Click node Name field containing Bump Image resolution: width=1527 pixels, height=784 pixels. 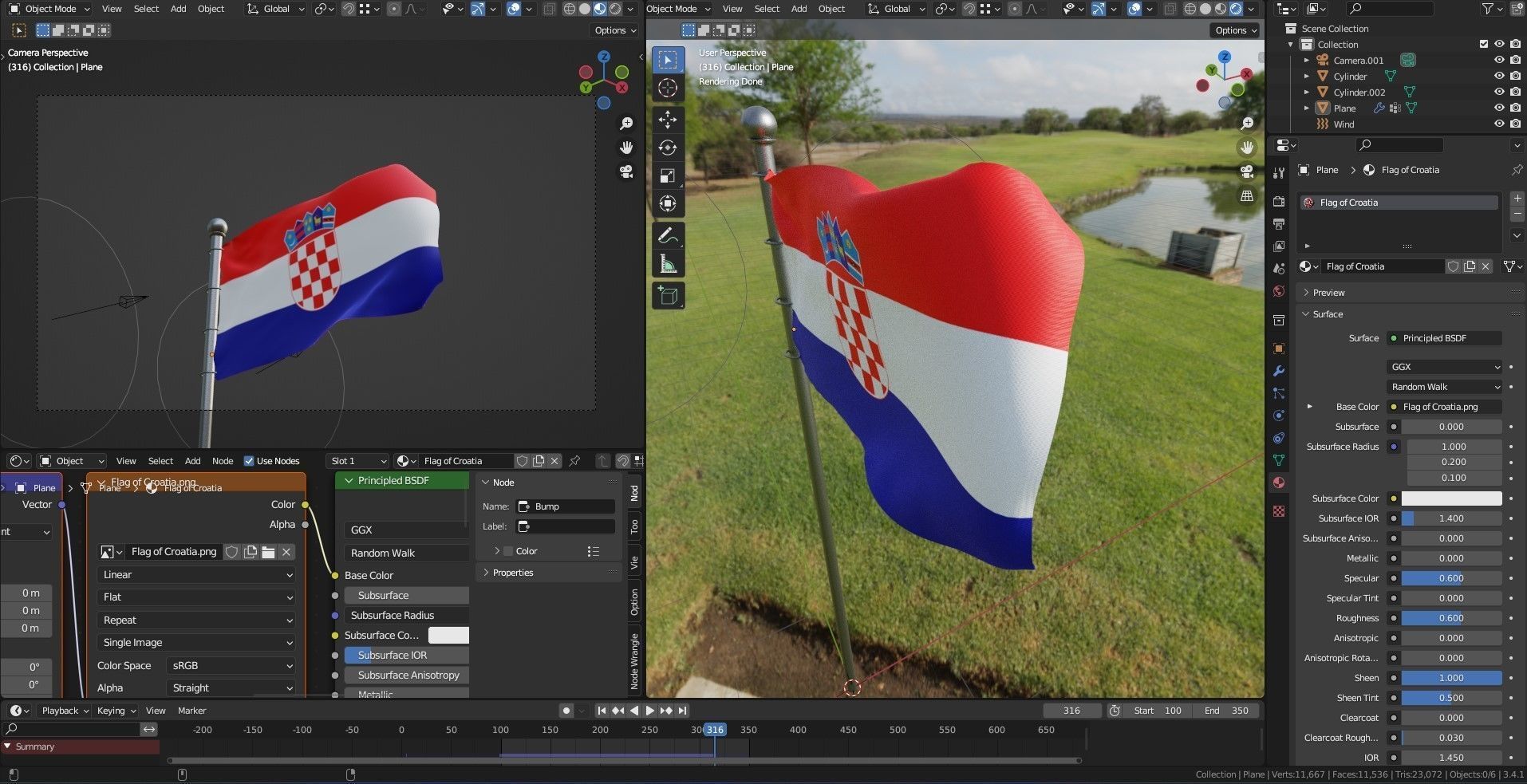pos(566,506)
